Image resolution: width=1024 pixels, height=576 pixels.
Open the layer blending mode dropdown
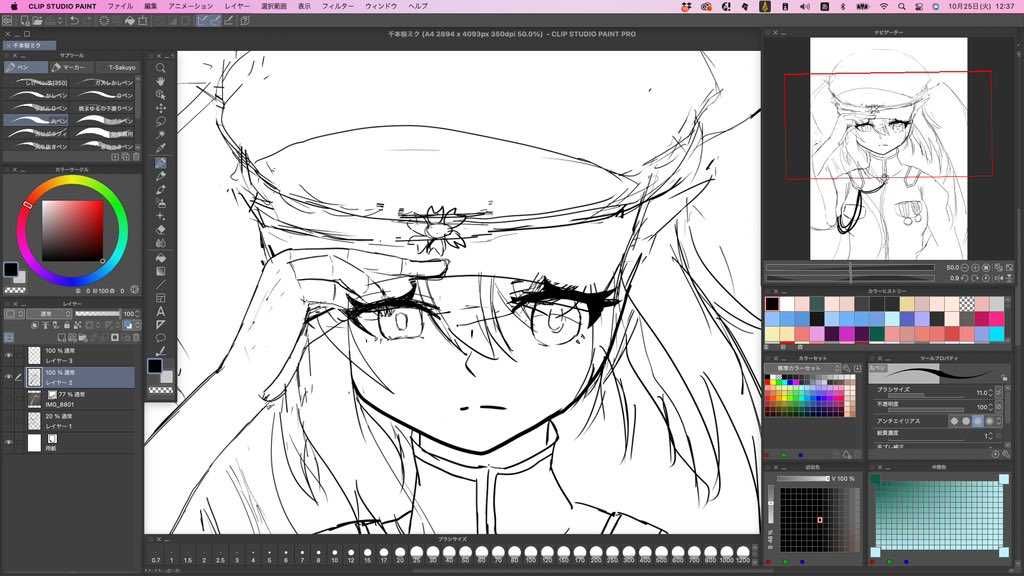47,314
